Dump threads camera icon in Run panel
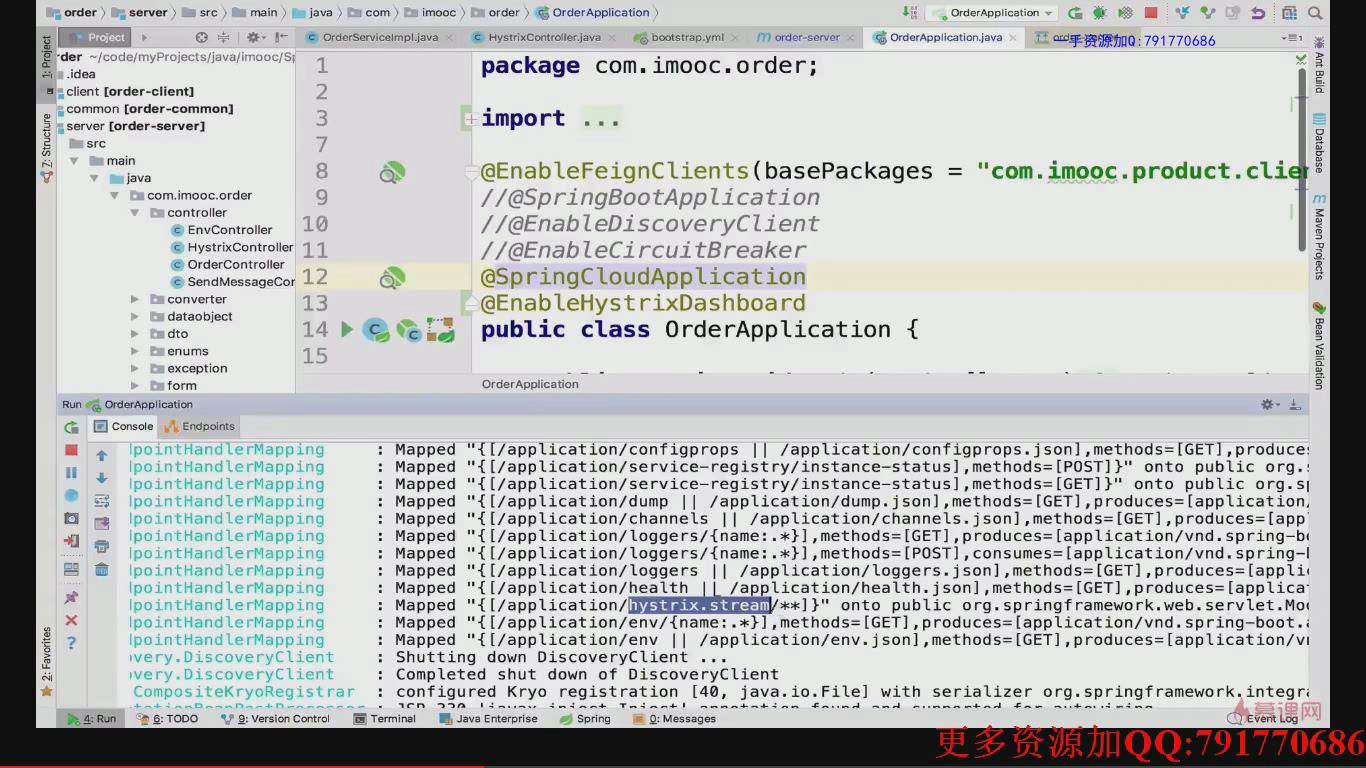1366x768 pixels. click(x=71, y=519)
